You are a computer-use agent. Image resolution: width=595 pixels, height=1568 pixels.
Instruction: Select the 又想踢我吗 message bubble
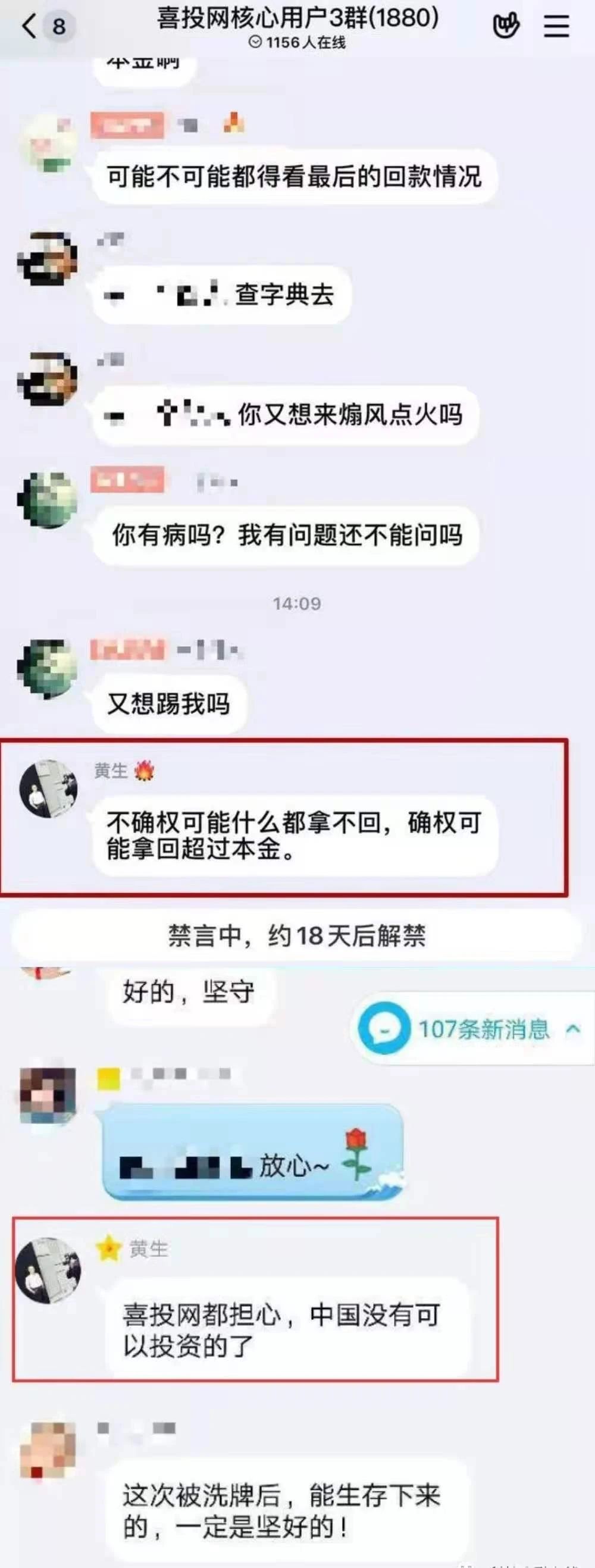pyautogui.click(x=169, y=703)
